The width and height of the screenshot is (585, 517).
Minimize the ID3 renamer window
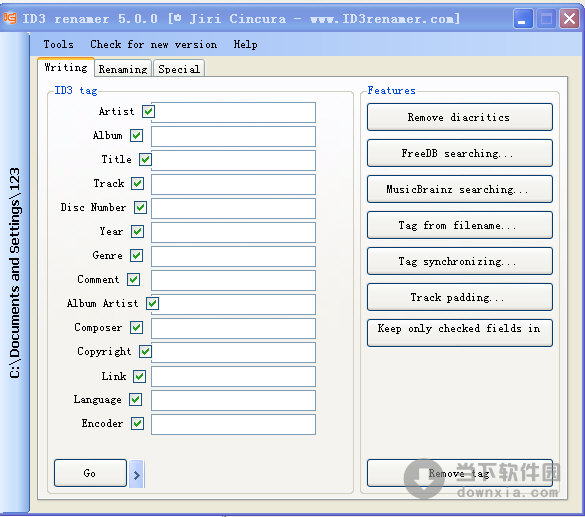523,18
